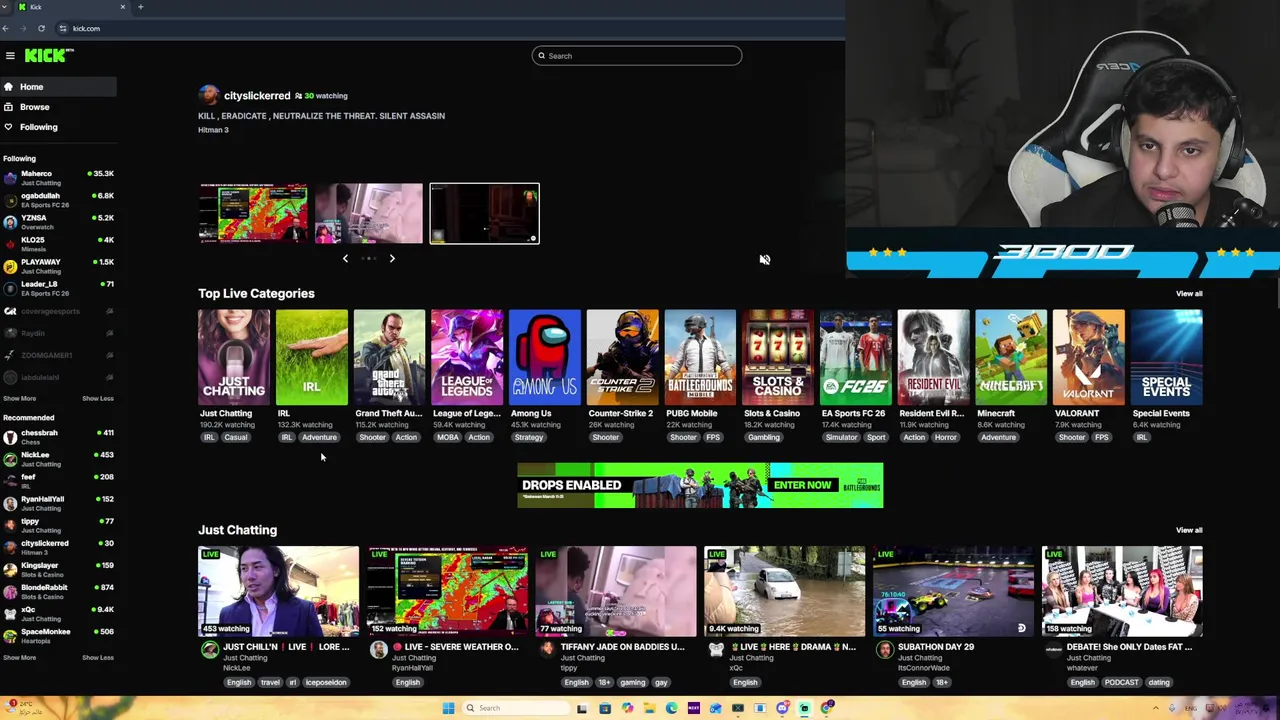Click the MOBA tag under League of Legends
Screen dimensions: 1280x720
(447, 437)
